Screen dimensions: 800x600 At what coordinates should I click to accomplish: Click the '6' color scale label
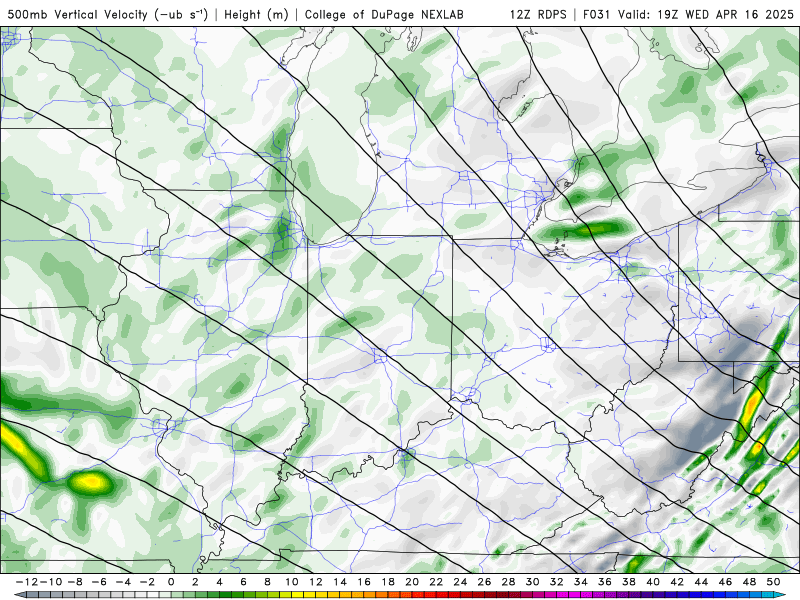click(x=243, y=582)
